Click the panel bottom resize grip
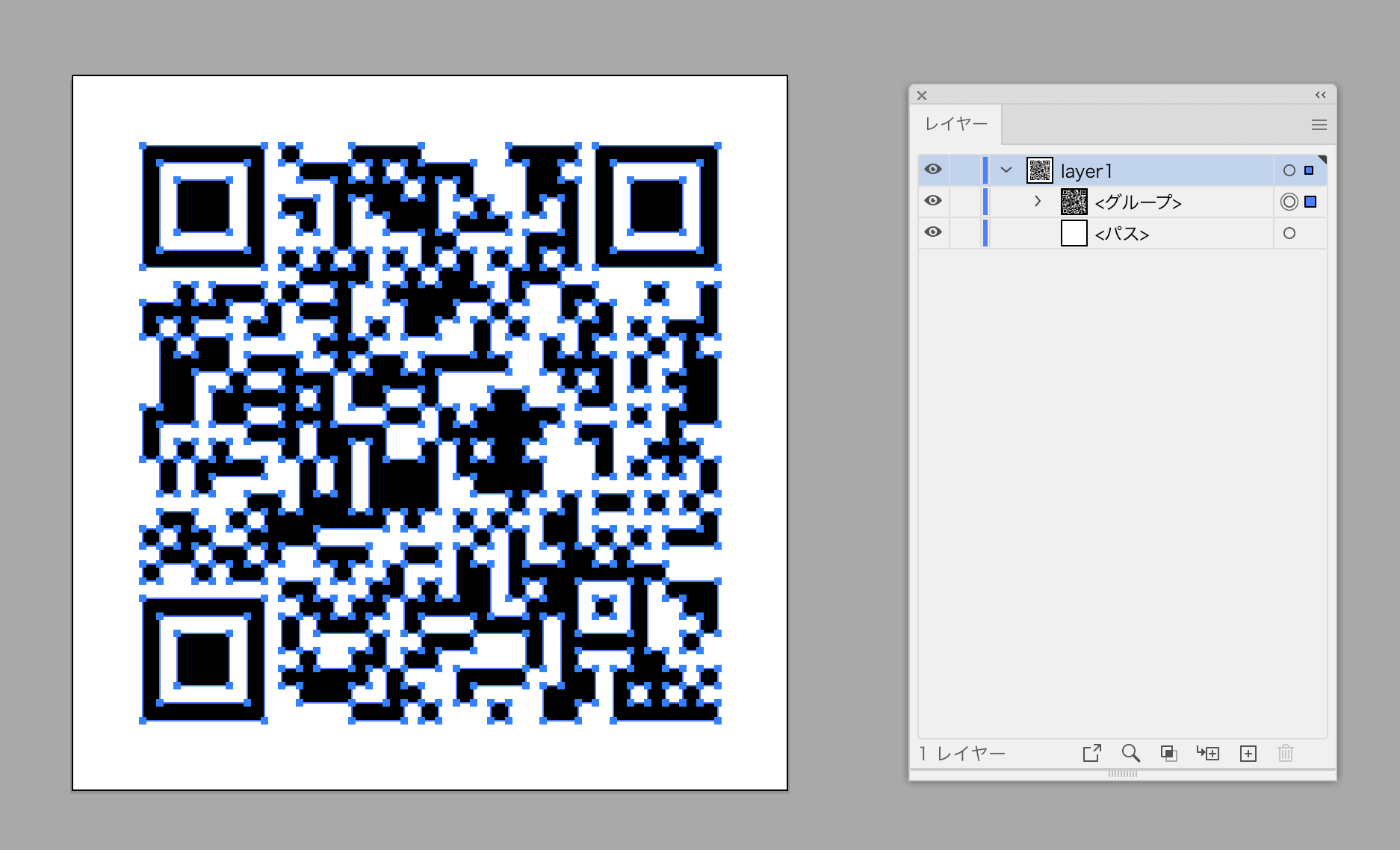 (1123, 774)
